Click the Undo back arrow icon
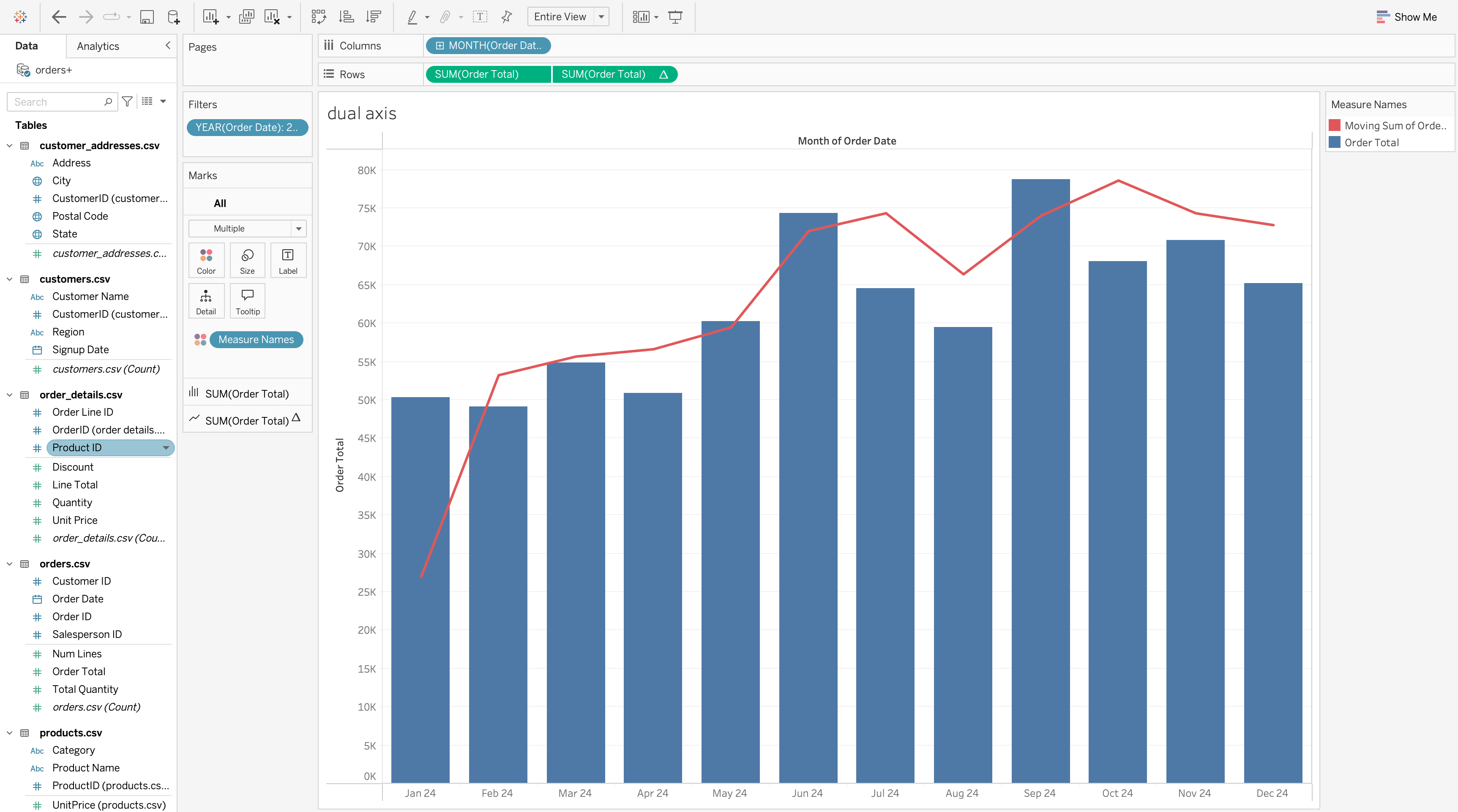 [x=59, y=17]
